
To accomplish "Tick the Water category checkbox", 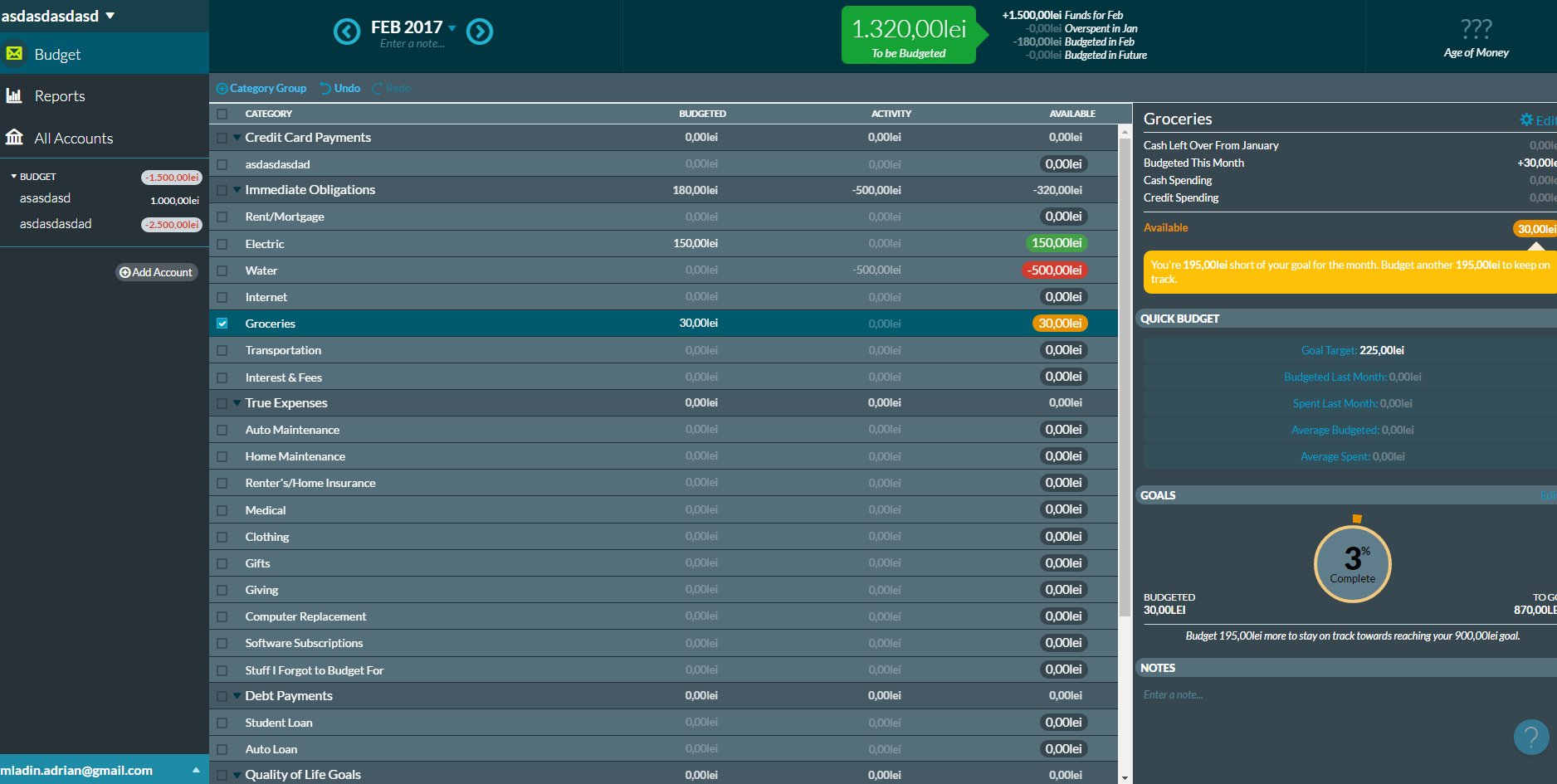I will 222,270.
